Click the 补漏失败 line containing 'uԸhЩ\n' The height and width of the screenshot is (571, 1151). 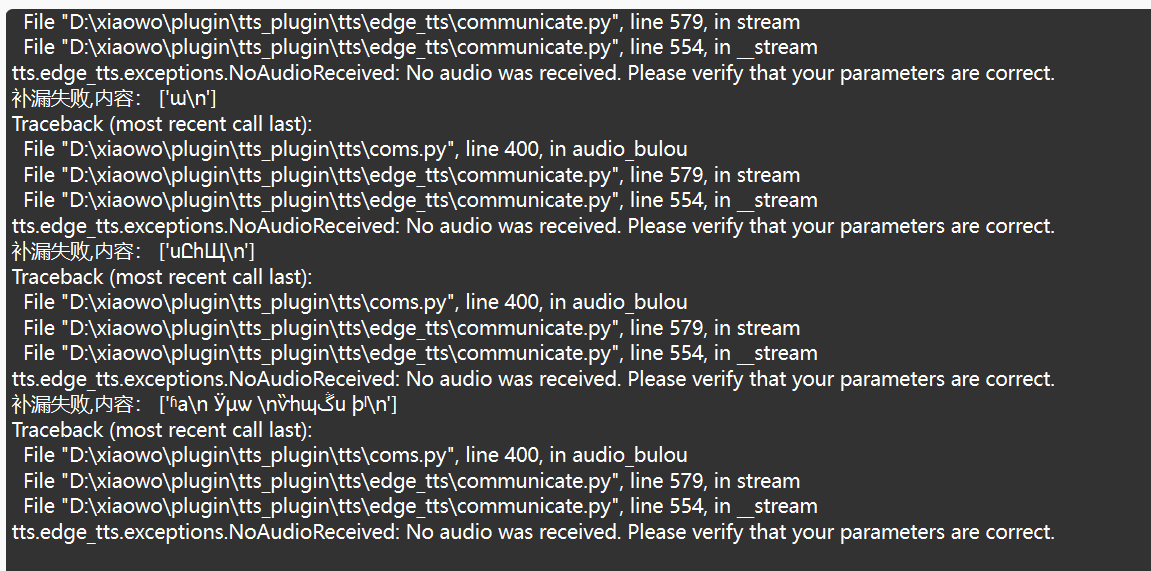pyautogui.click(x=134, y=252)
